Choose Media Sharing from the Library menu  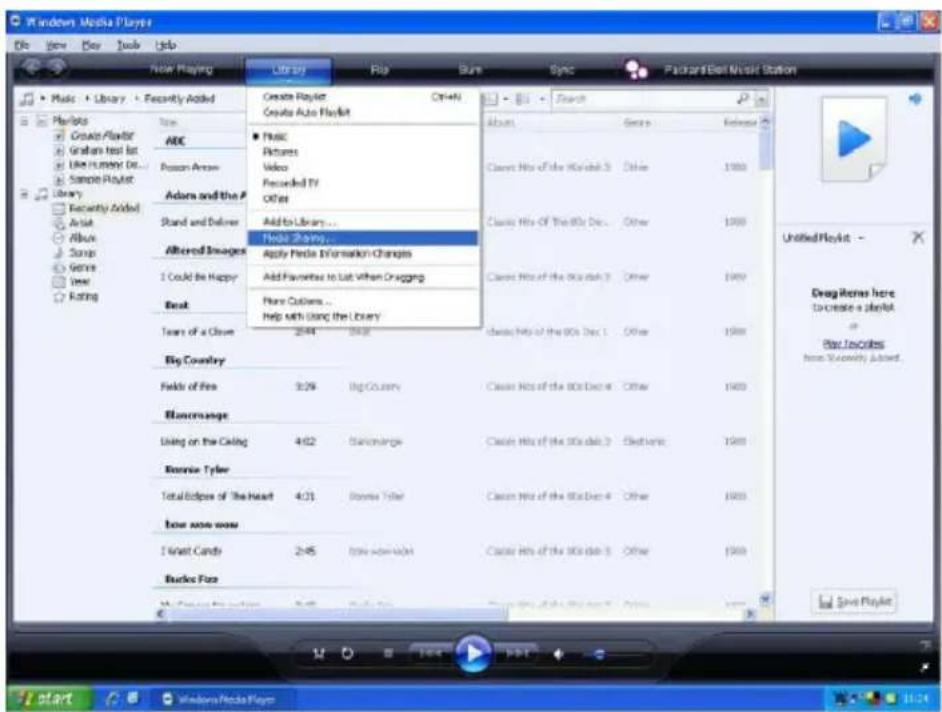(x=363, y=238)
